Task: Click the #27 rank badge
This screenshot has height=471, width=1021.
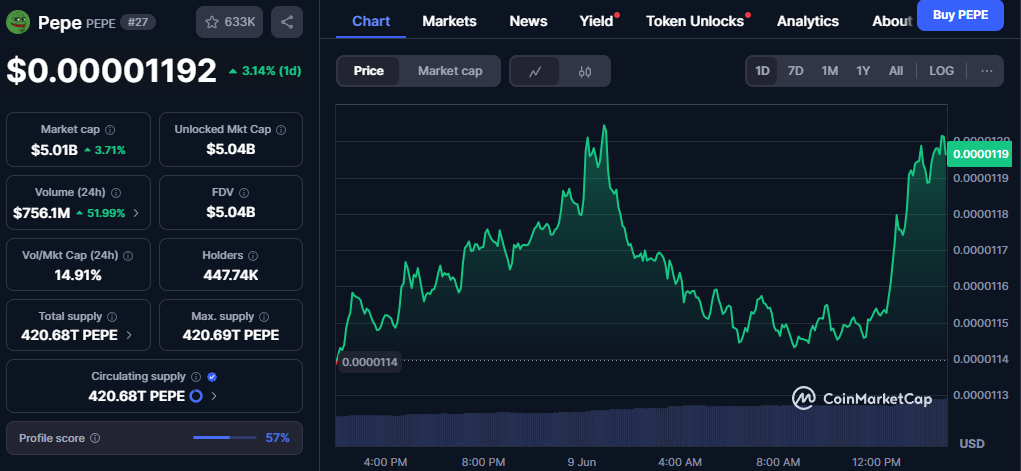Action: pos(138,23)
